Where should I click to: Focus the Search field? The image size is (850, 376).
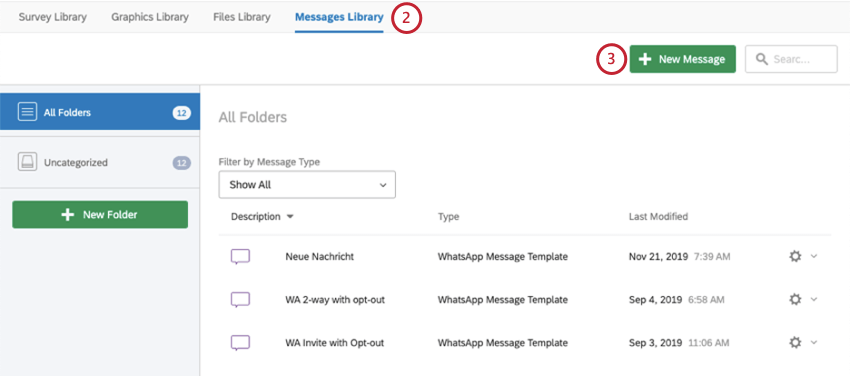coord(791,59)
